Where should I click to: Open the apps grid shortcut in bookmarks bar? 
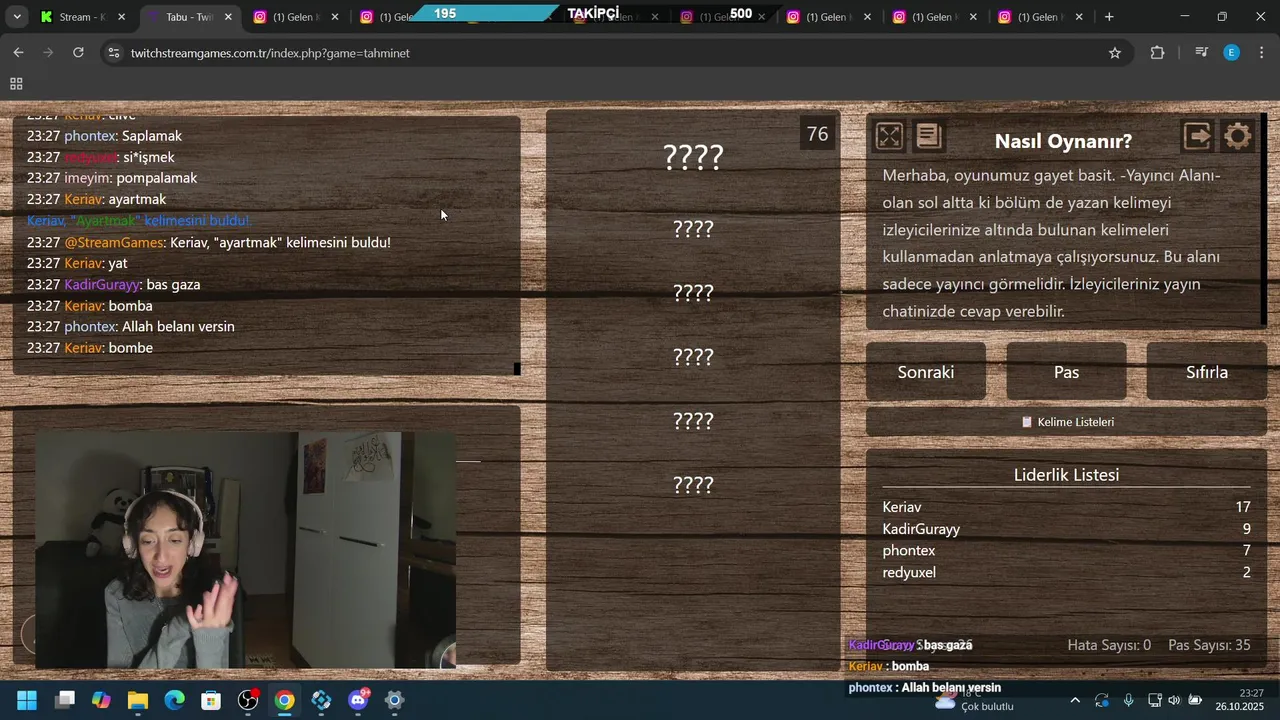pyautogui.click(x=16, y=85)
